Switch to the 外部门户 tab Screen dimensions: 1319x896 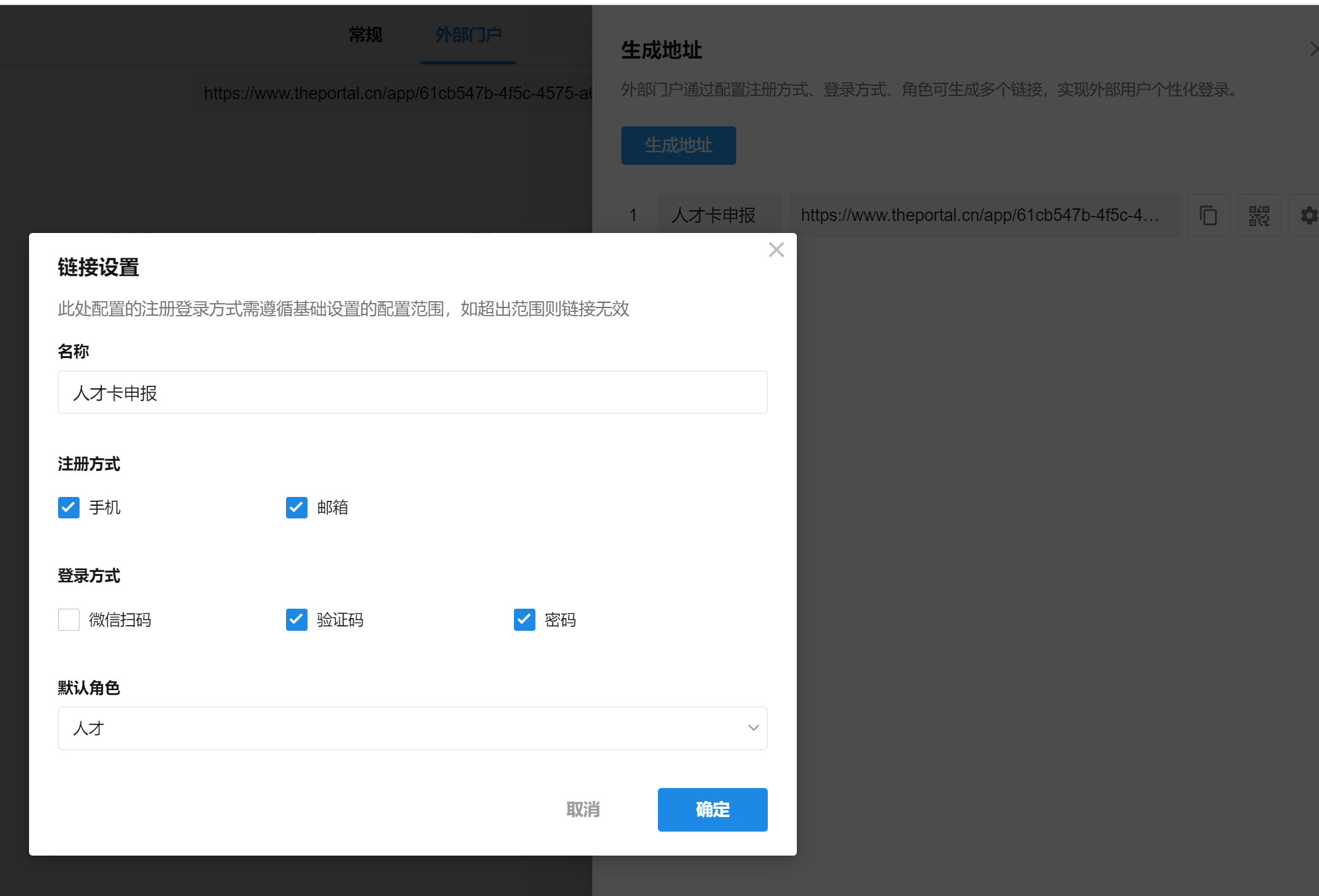point(469,35)
